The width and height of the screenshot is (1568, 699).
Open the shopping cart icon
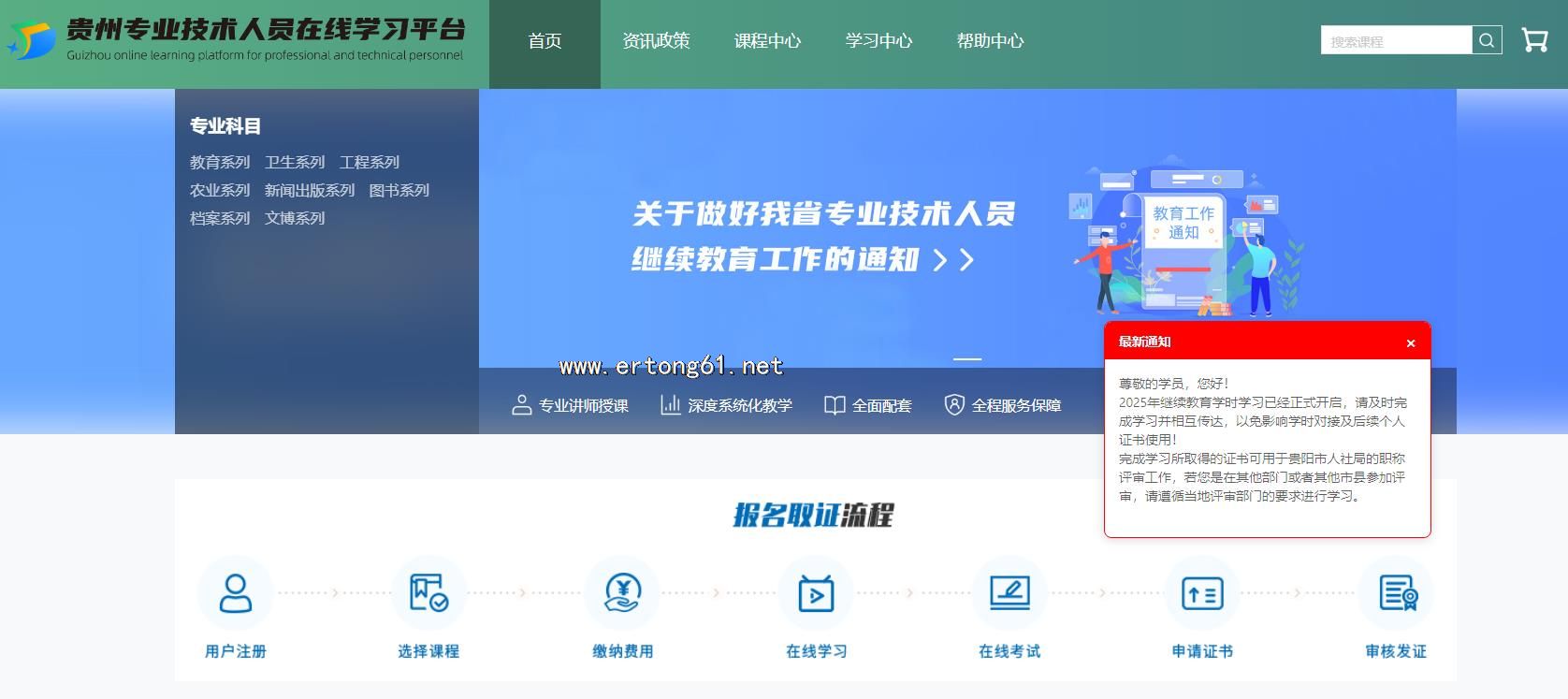(x=1534, y=40)
